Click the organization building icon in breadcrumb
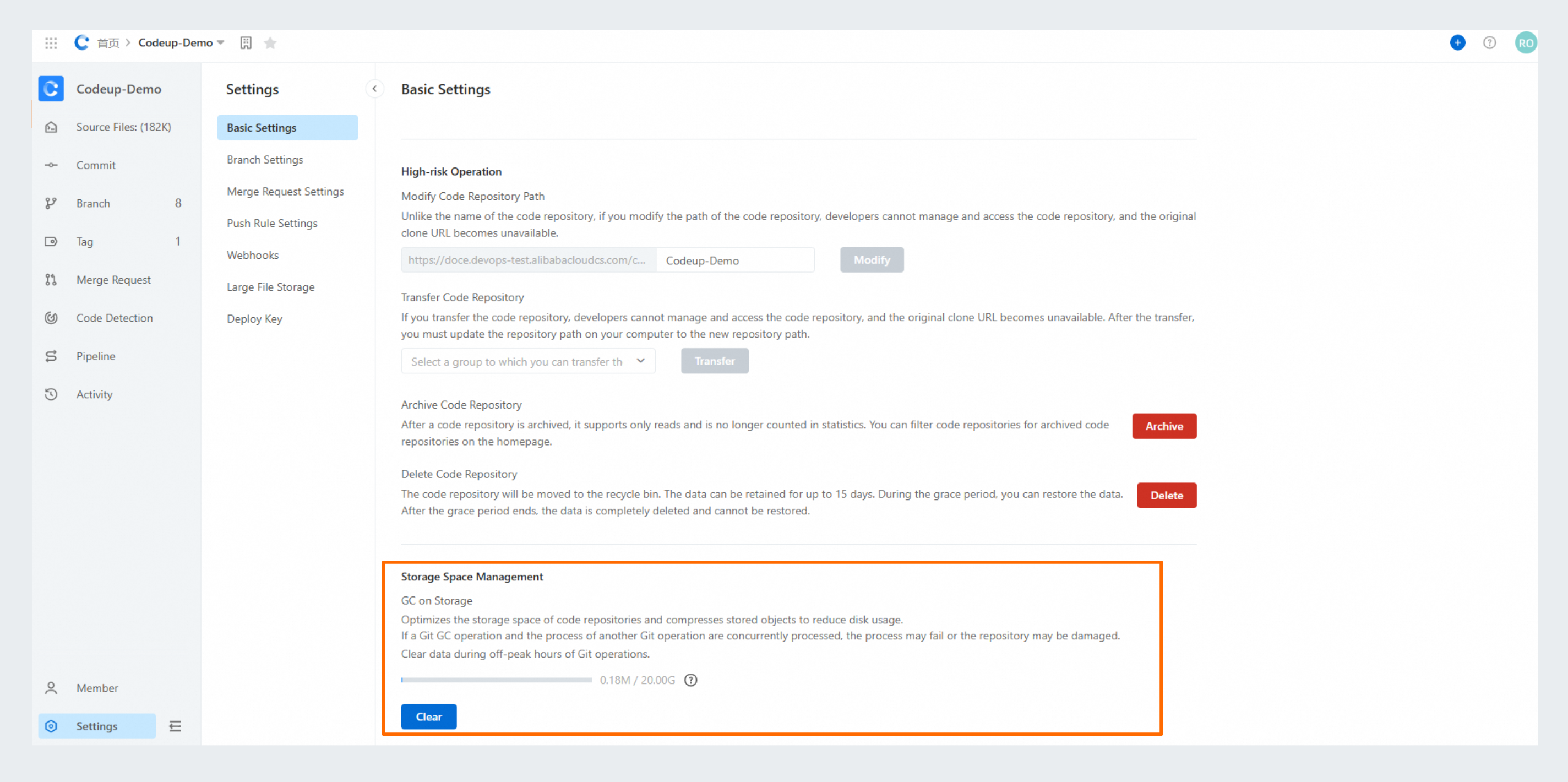Screen dimensions: 1568x782 click(x=246, y=42)
